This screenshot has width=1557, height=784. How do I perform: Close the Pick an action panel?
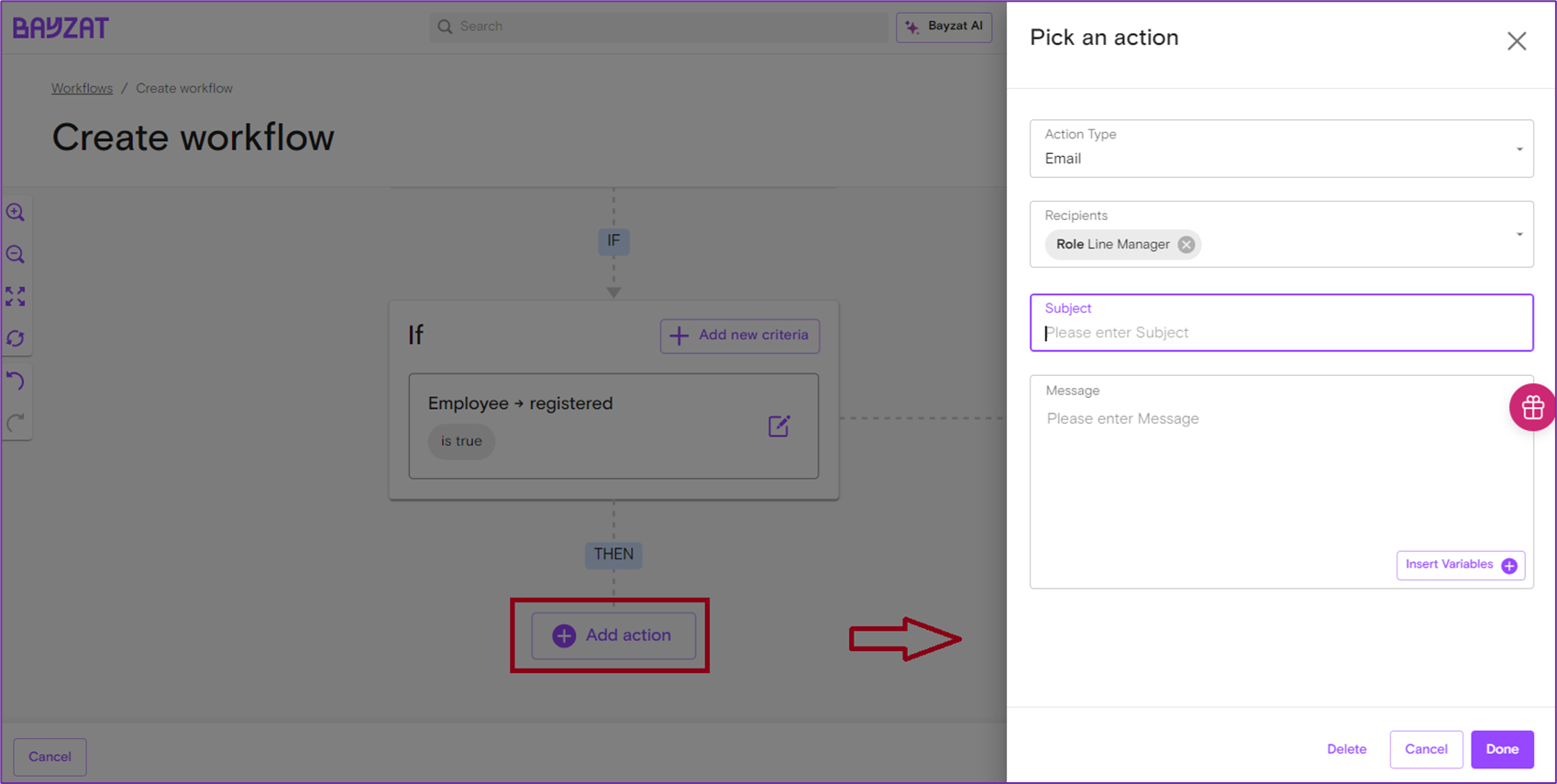(x=1516, y=41)
